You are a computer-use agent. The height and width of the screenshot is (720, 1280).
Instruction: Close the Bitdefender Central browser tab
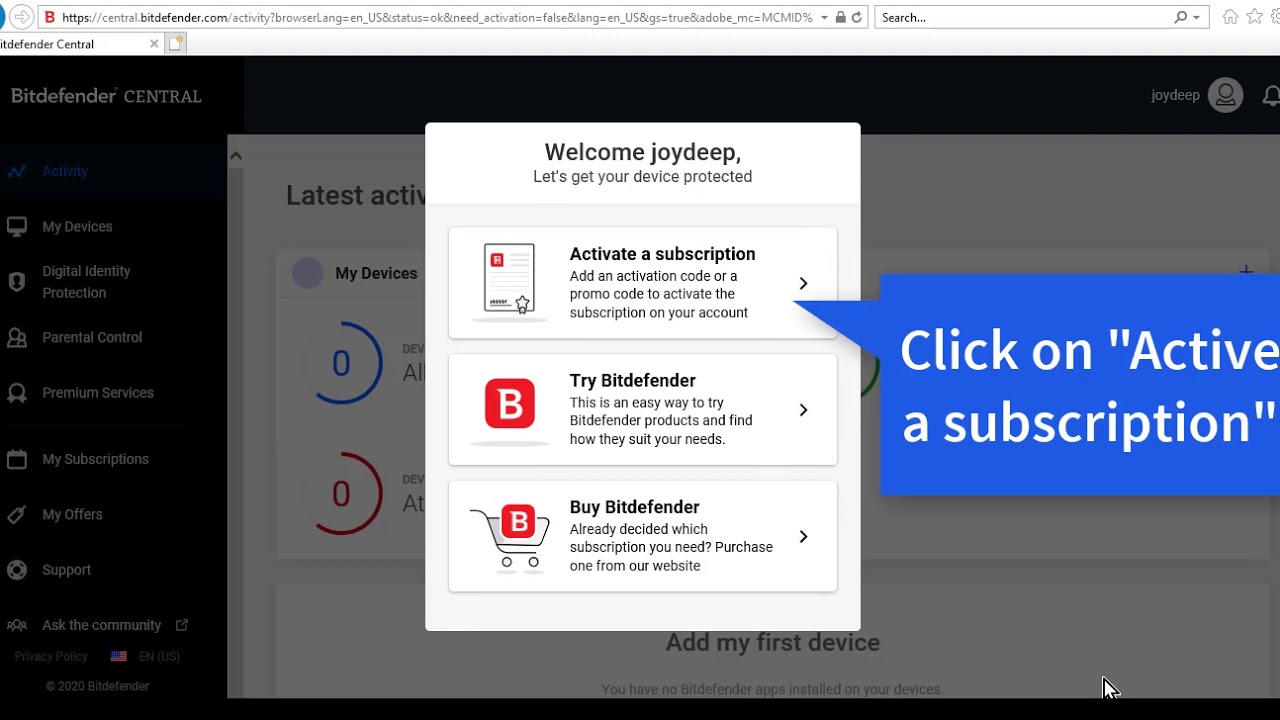154,44
